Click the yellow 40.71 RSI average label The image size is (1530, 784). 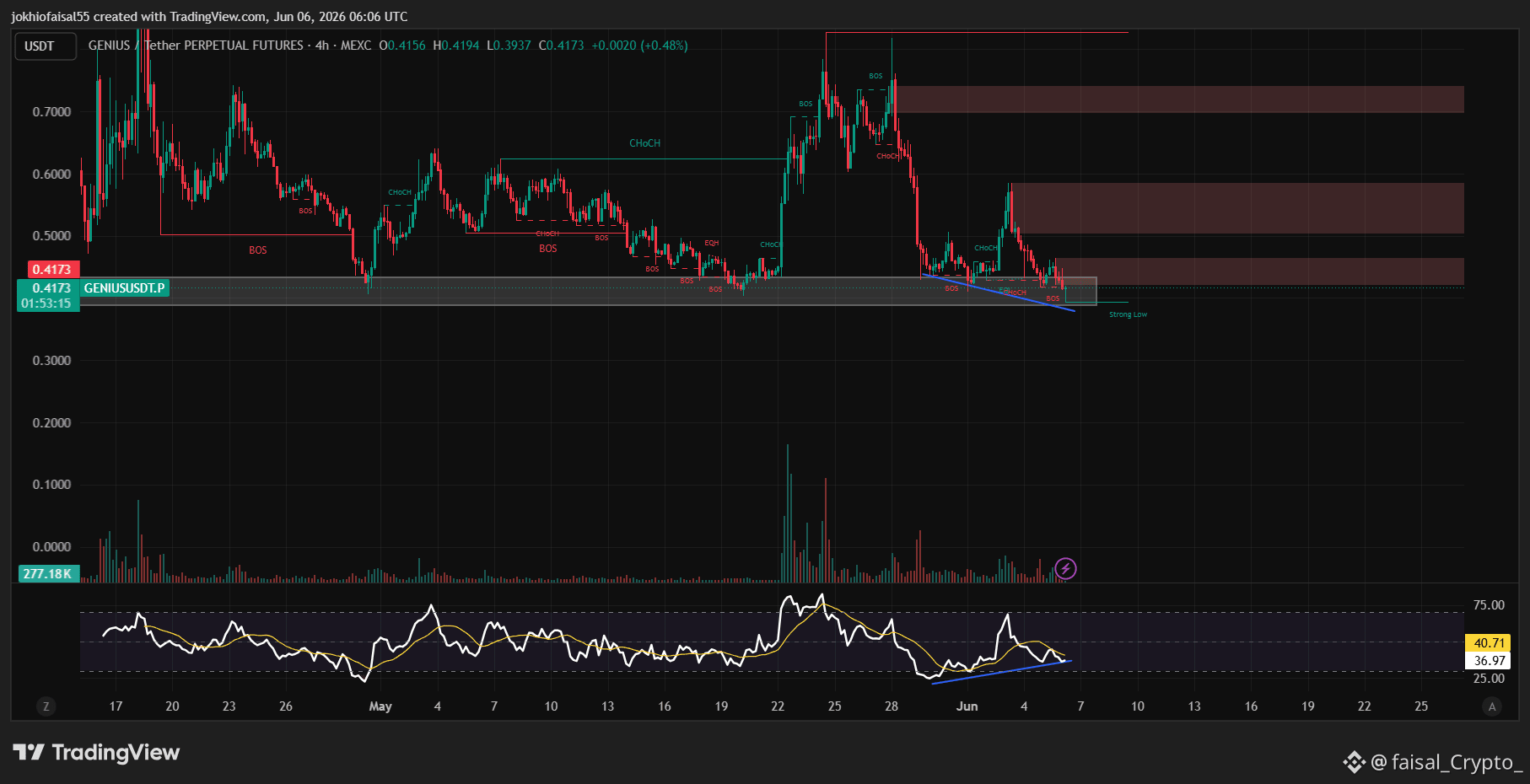pyautogui.click(x=1489, y=643)
